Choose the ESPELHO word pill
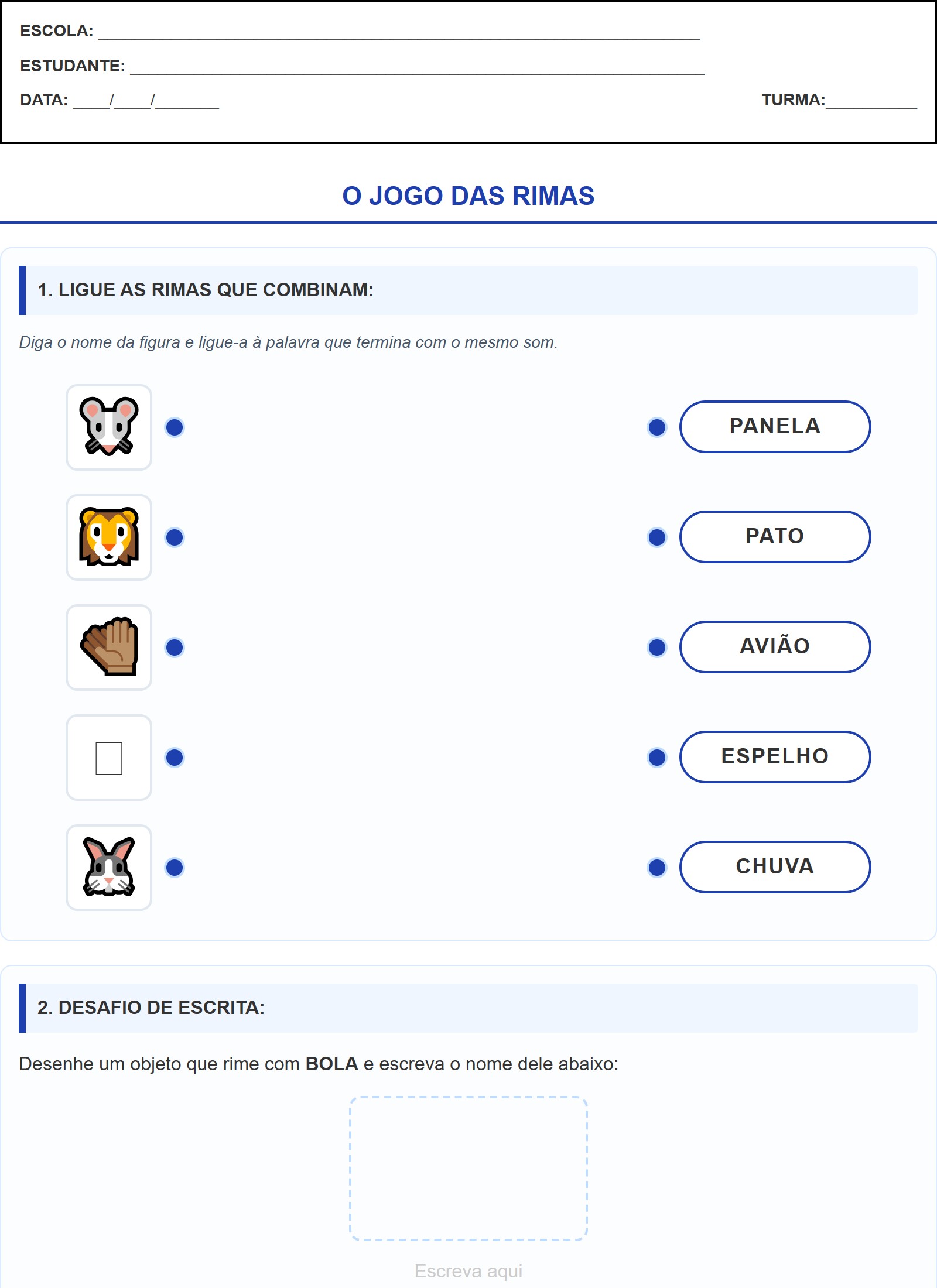 coord(775,757)
